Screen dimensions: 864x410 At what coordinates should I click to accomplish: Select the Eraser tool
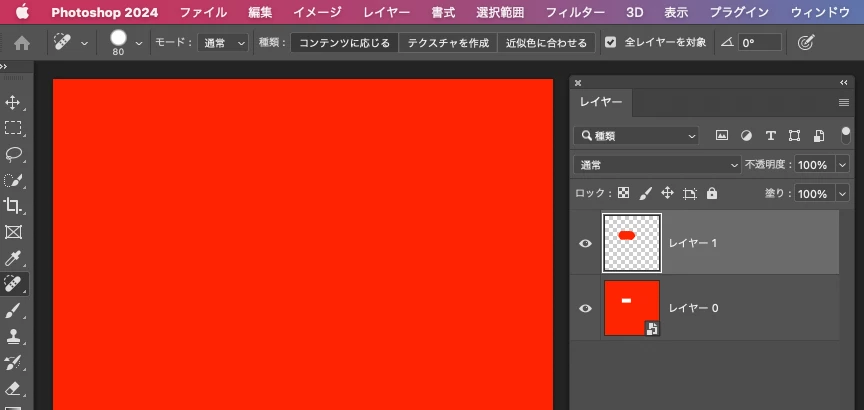click(13, 388)
